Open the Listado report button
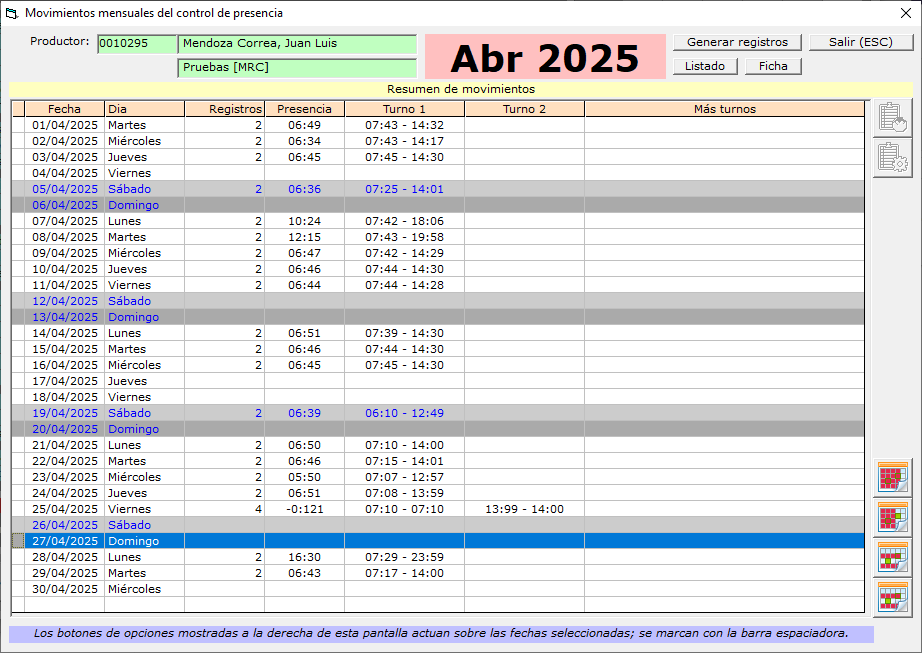This screenshot has width=922, height=653. tap(705, 66)
